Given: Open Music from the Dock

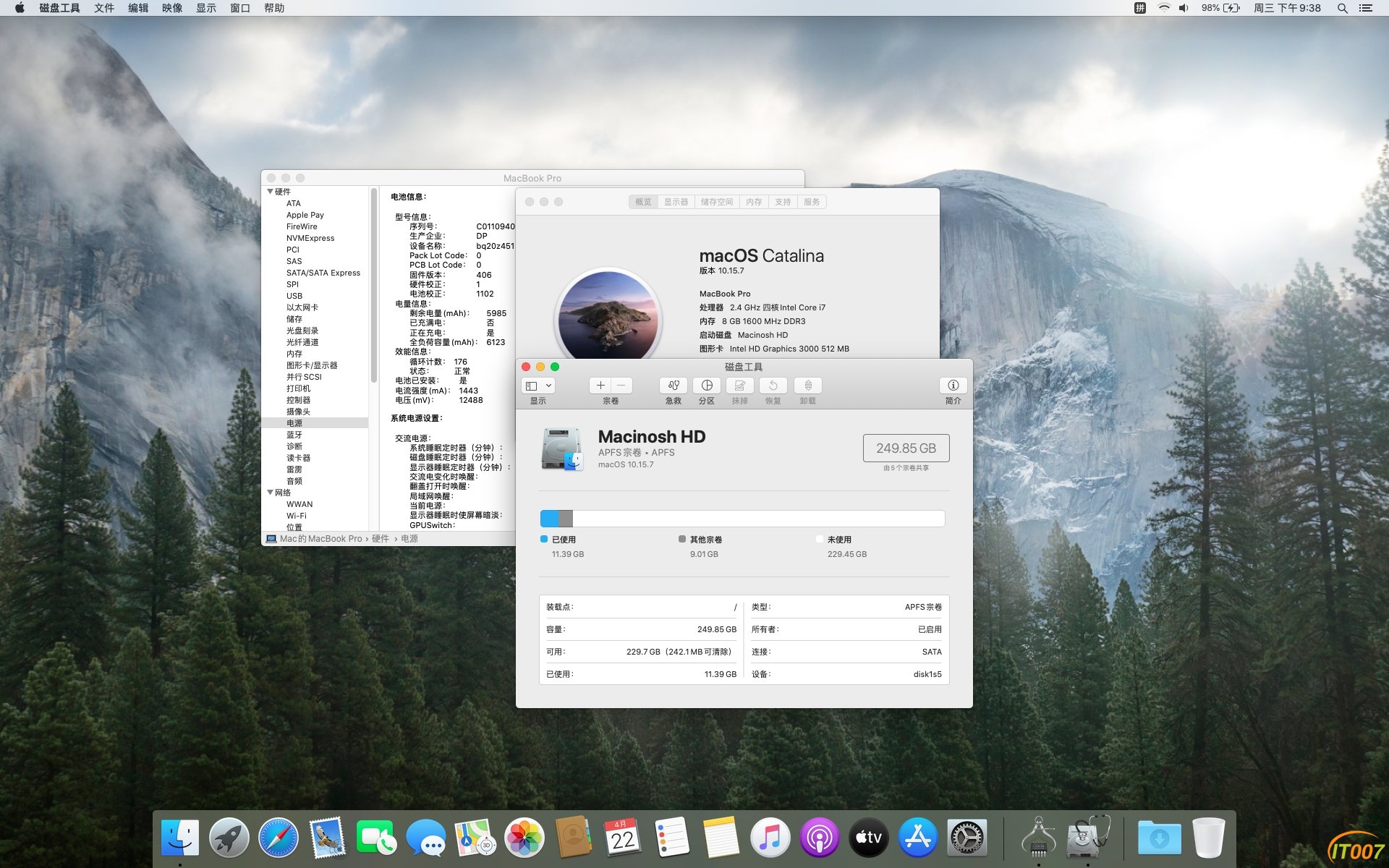Looking at the screenshot, I should click(x=770, y=838).
